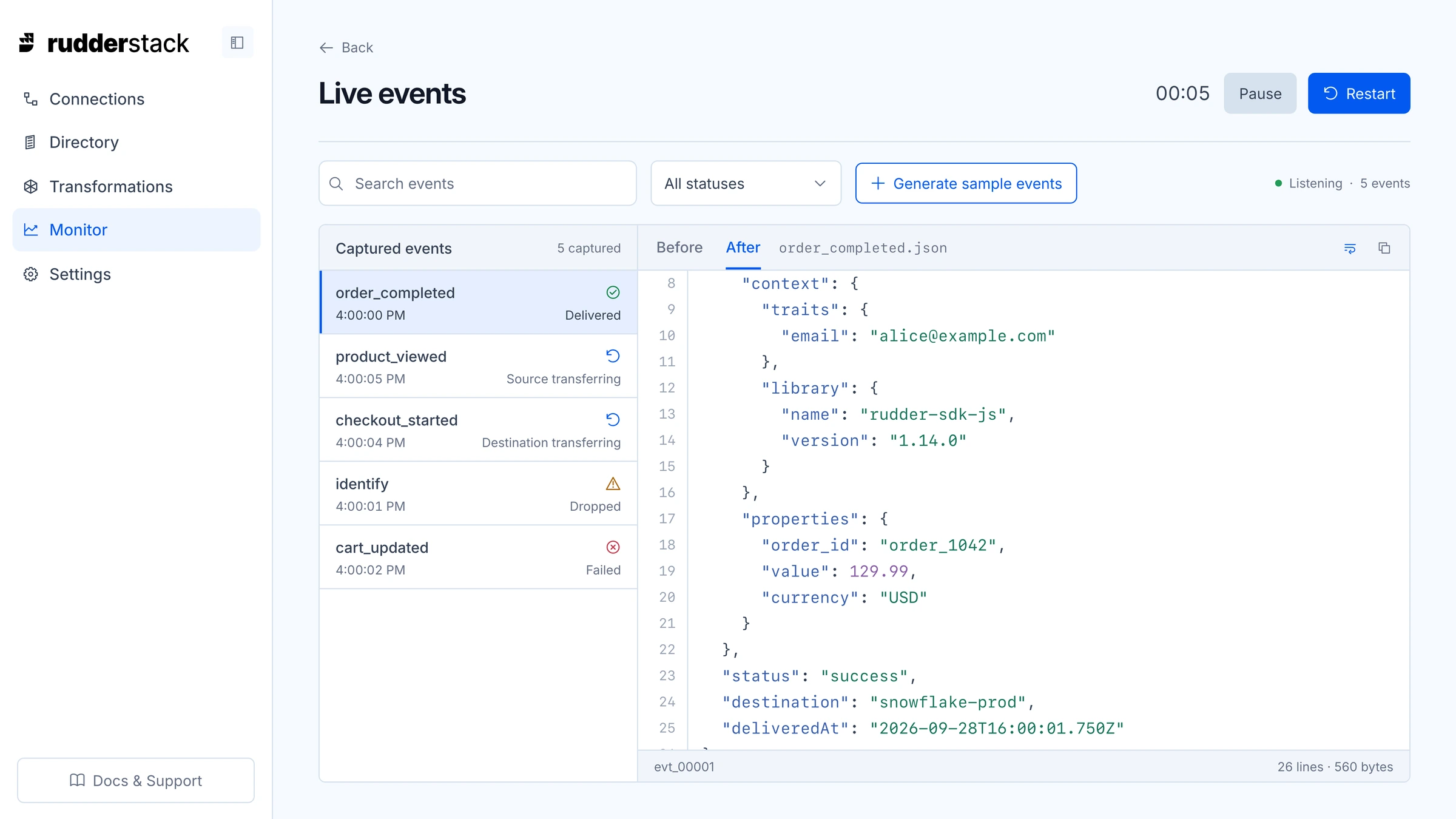This screenshot has height=819, width=1456.
Task: Click the search magnifier icon
Action: pyautogui.click(x=336, y=184)
